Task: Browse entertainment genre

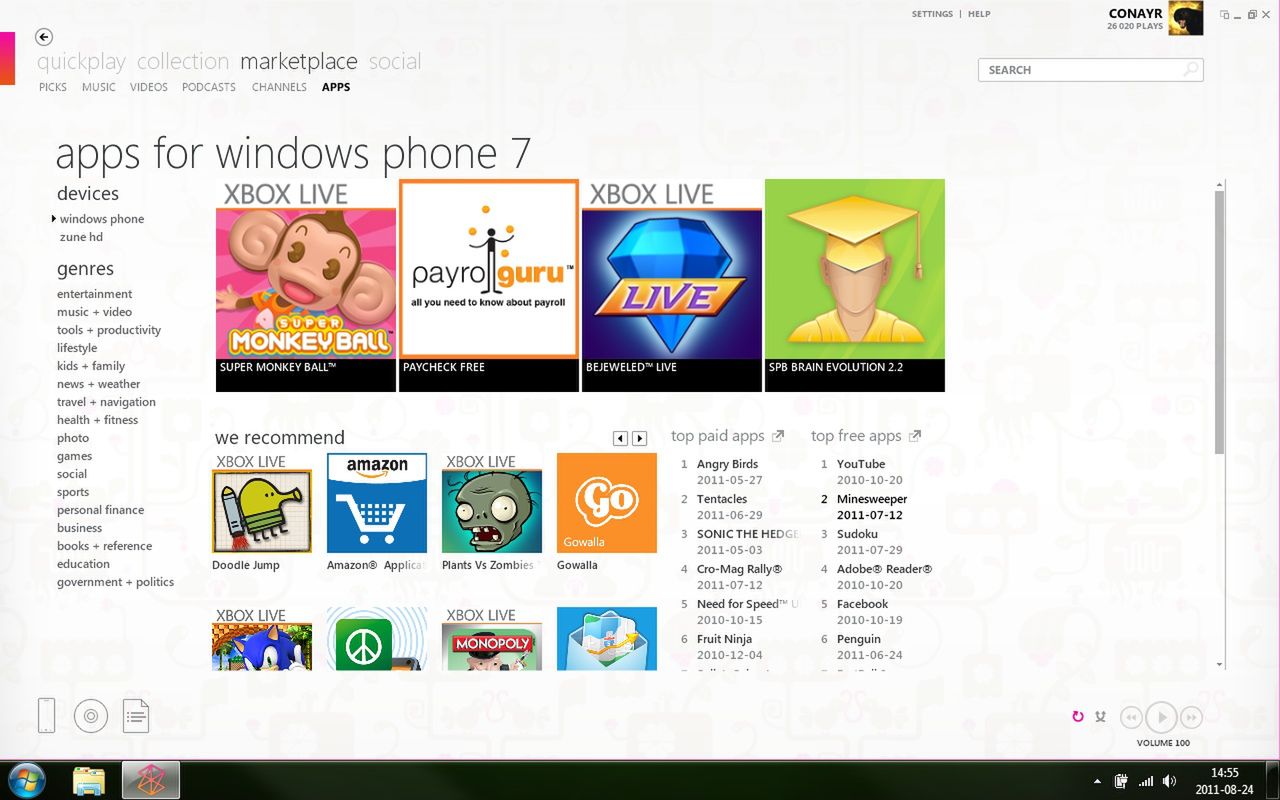Action: (x=94, y=294)
